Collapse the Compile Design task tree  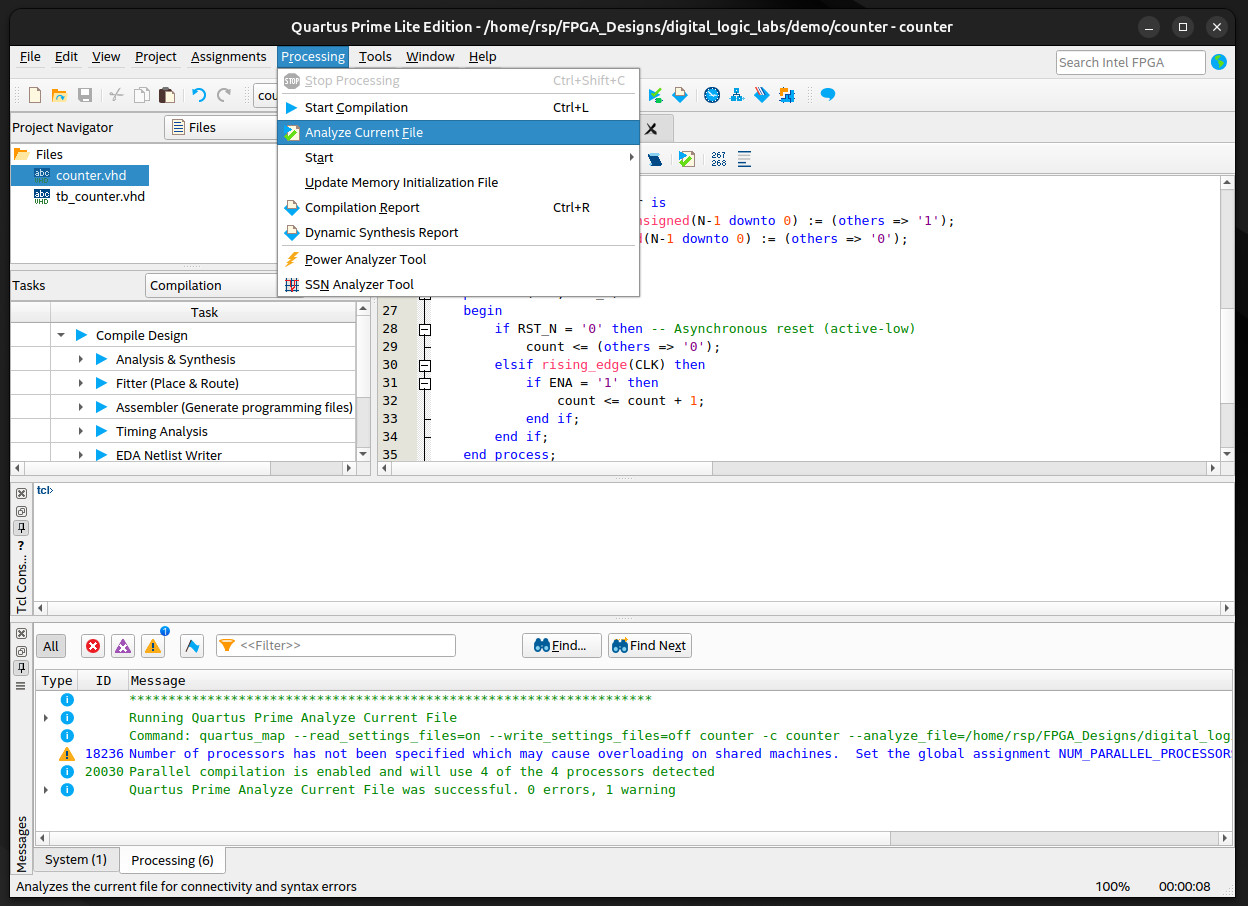coord(61,336)
